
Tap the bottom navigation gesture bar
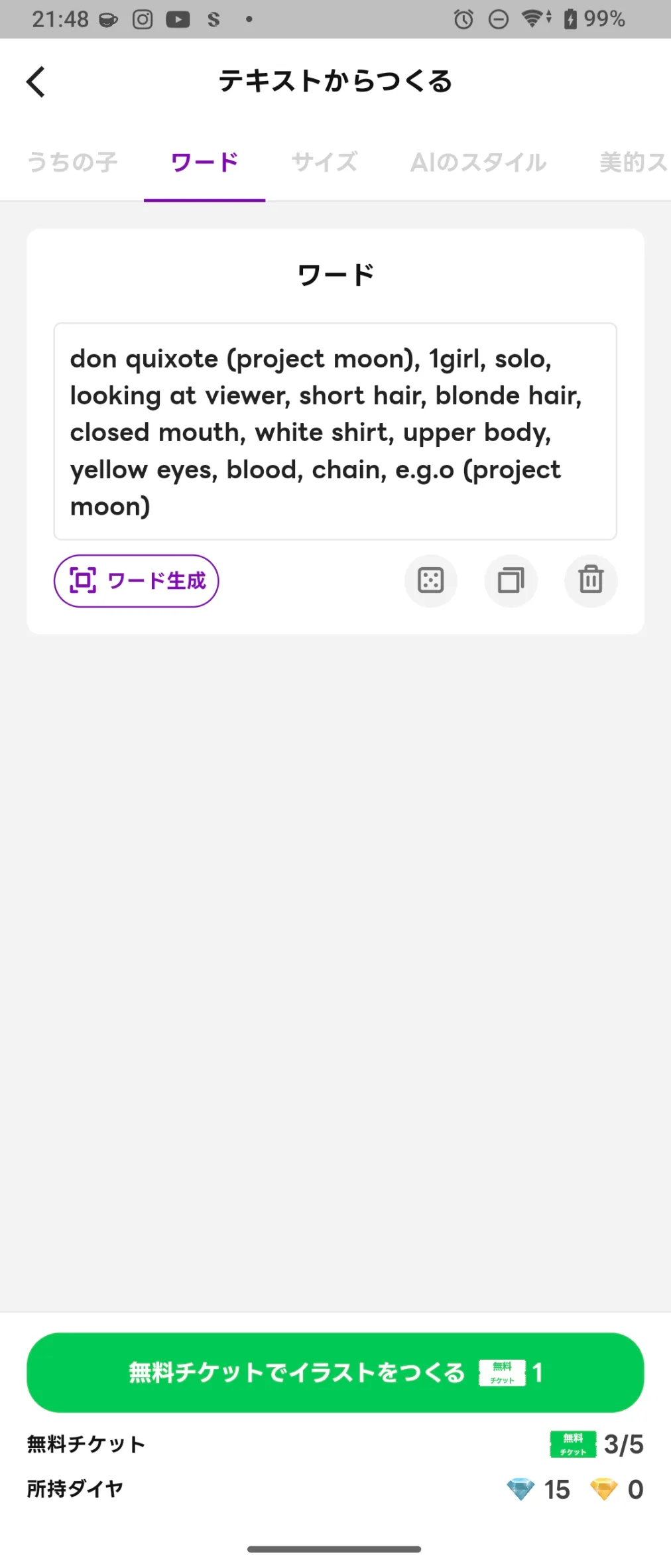click(x=335, y=1549)
